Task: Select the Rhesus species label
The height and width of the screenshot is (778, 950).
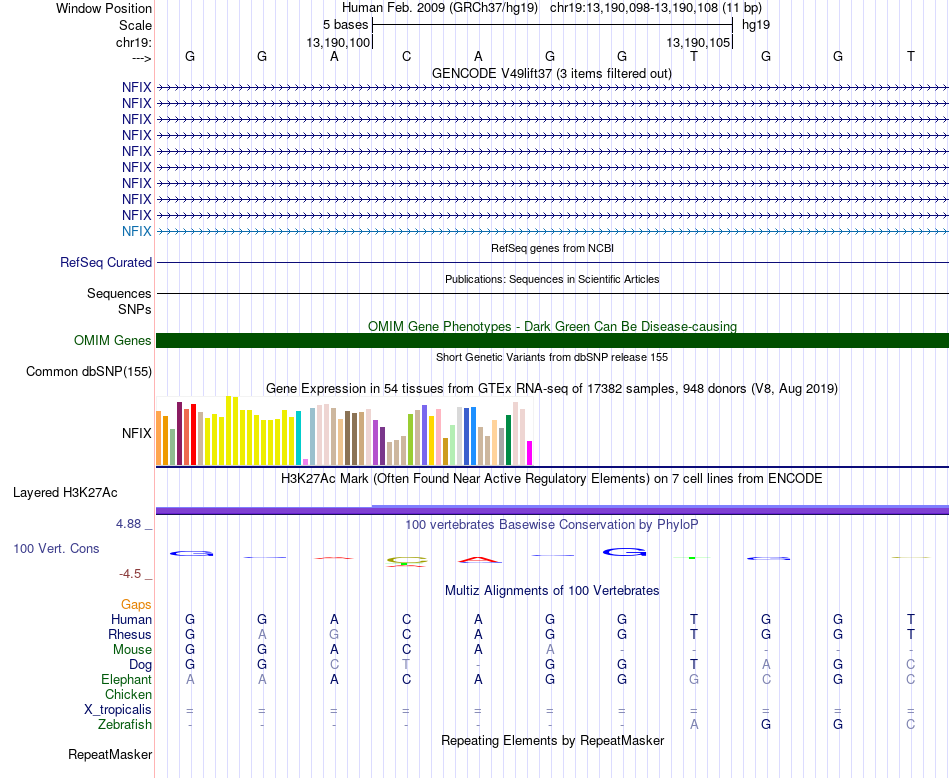Action: [130, 634]
